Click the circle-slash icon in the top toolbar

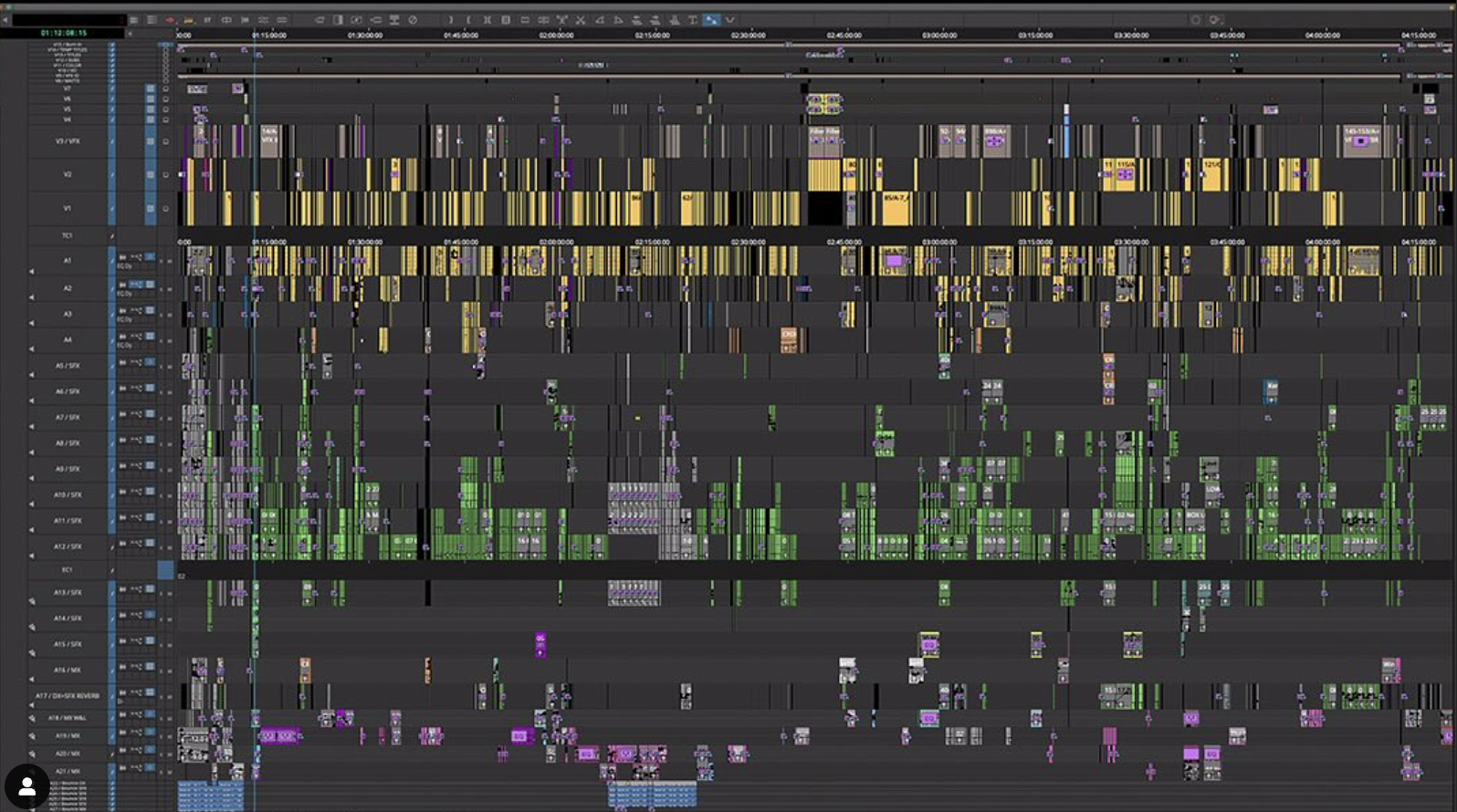(413, 19)
